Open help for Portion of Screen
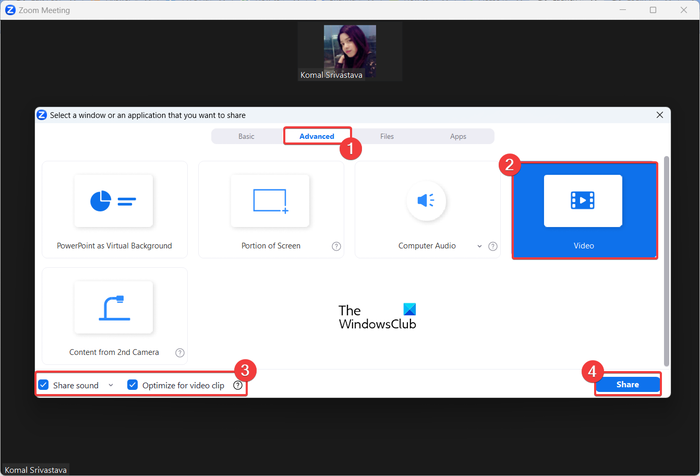The width and height of the screenshot is (700, 476). pyautogui.click(x=336, y=246)
